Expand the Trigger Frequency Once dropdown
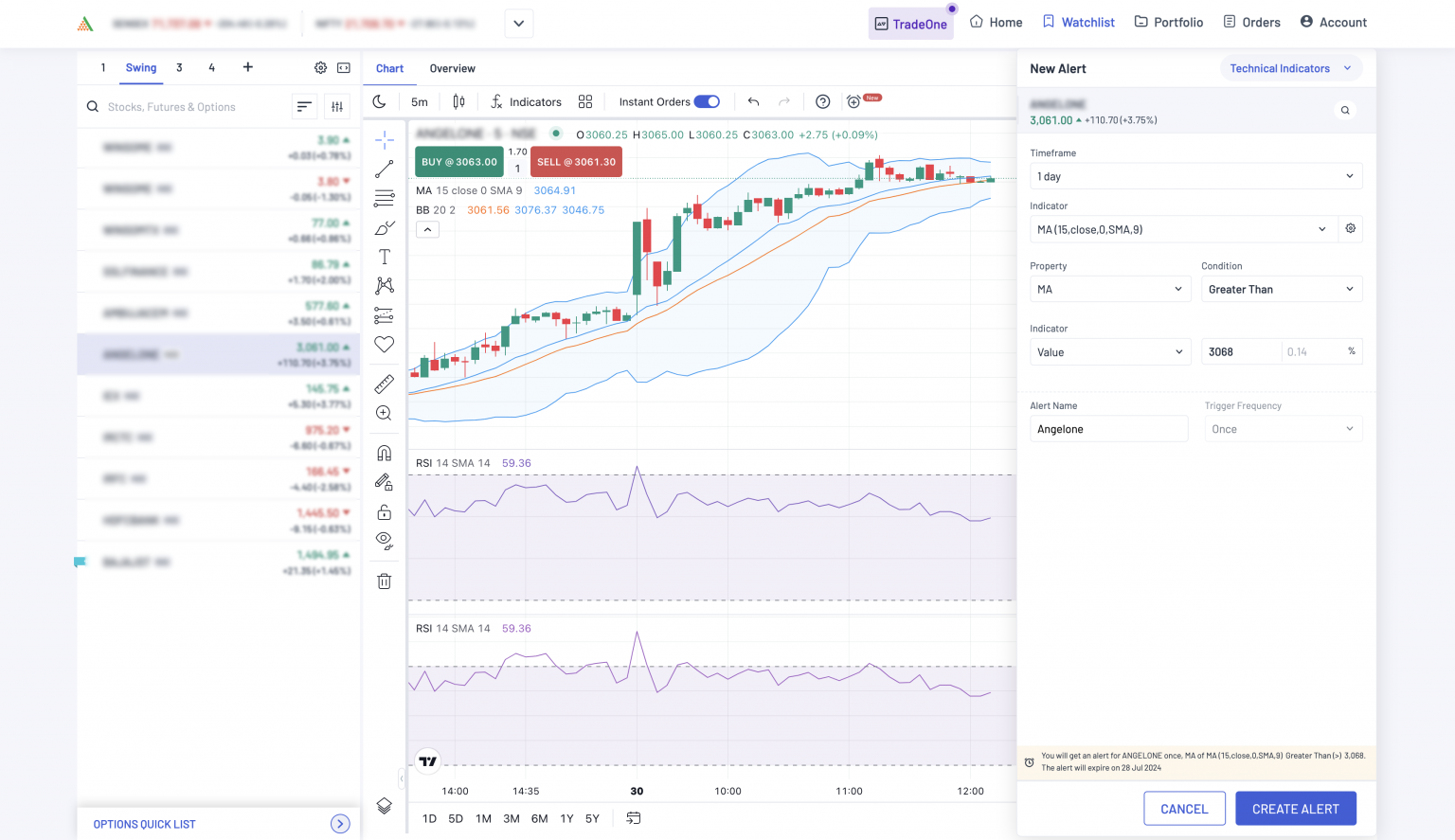The image size is (1455, 840). click(x=1284, y=429)
